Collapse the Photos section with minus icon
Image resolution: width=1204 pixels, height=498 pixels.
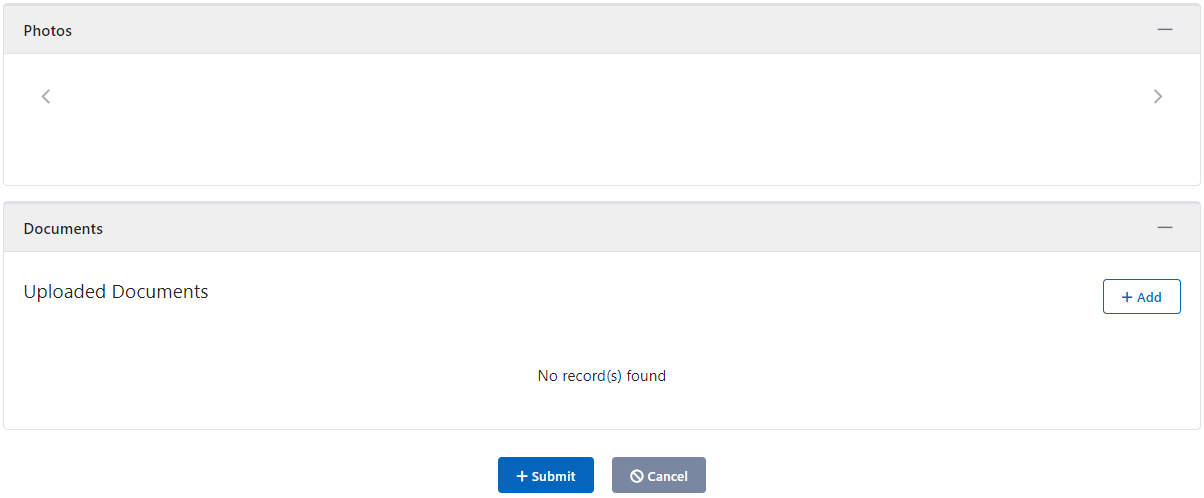coord(1165,30)
